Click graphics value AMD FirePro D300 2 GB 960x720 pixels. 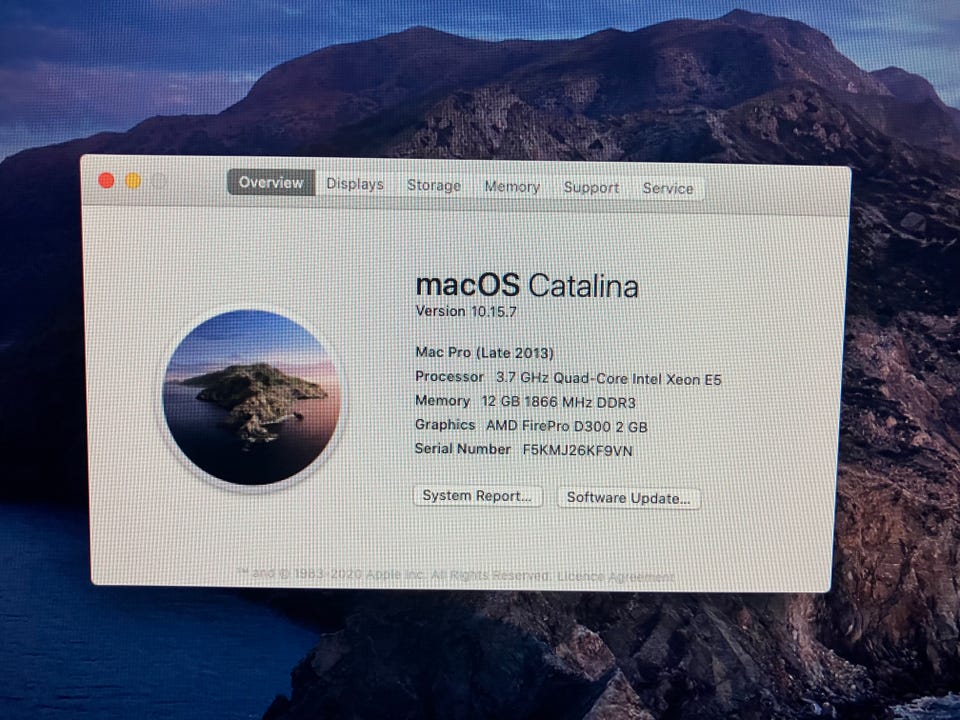(x=566, y=426)
